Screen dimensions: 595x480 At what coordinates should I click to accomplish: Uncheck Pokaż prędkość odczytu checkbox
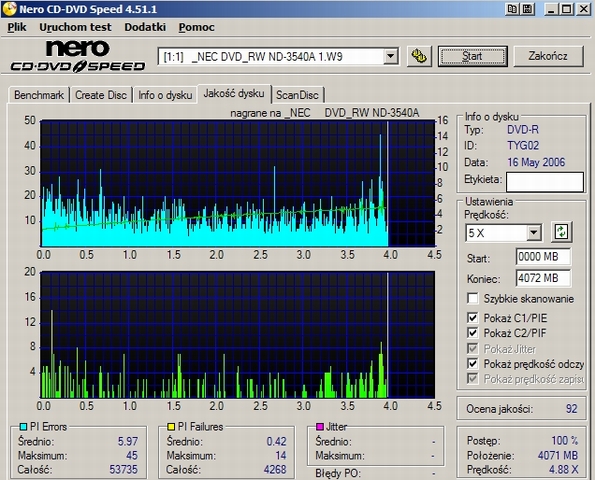coord(472,364)
